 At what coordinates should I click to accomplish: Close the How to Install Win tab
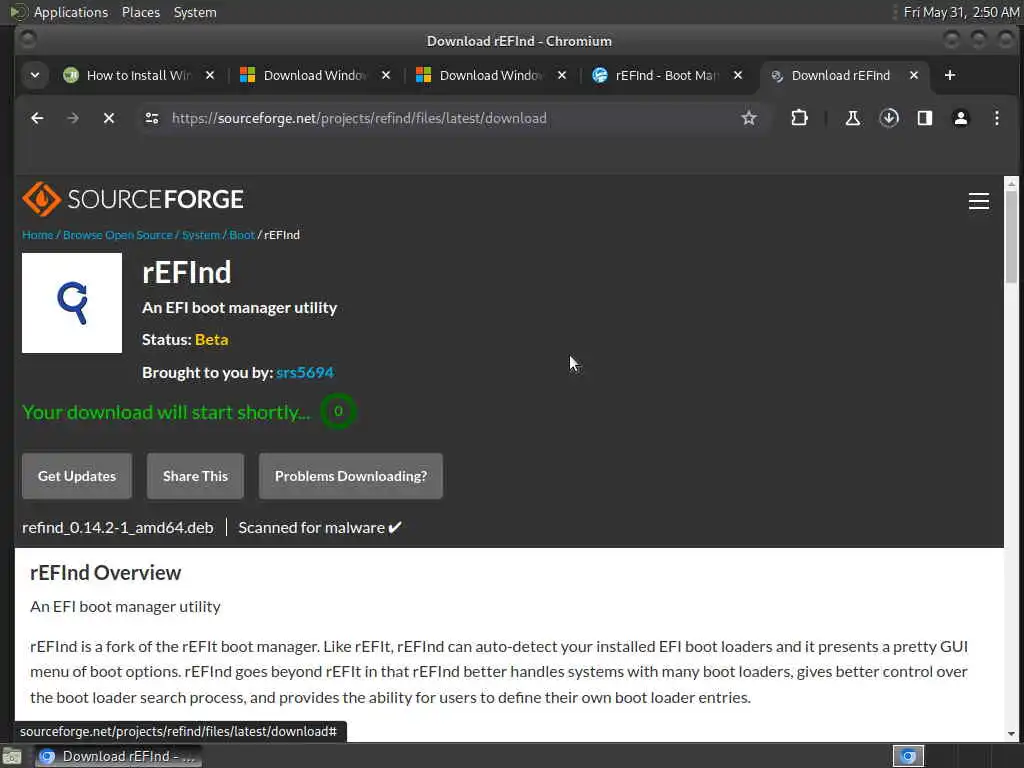coord(210,75)
